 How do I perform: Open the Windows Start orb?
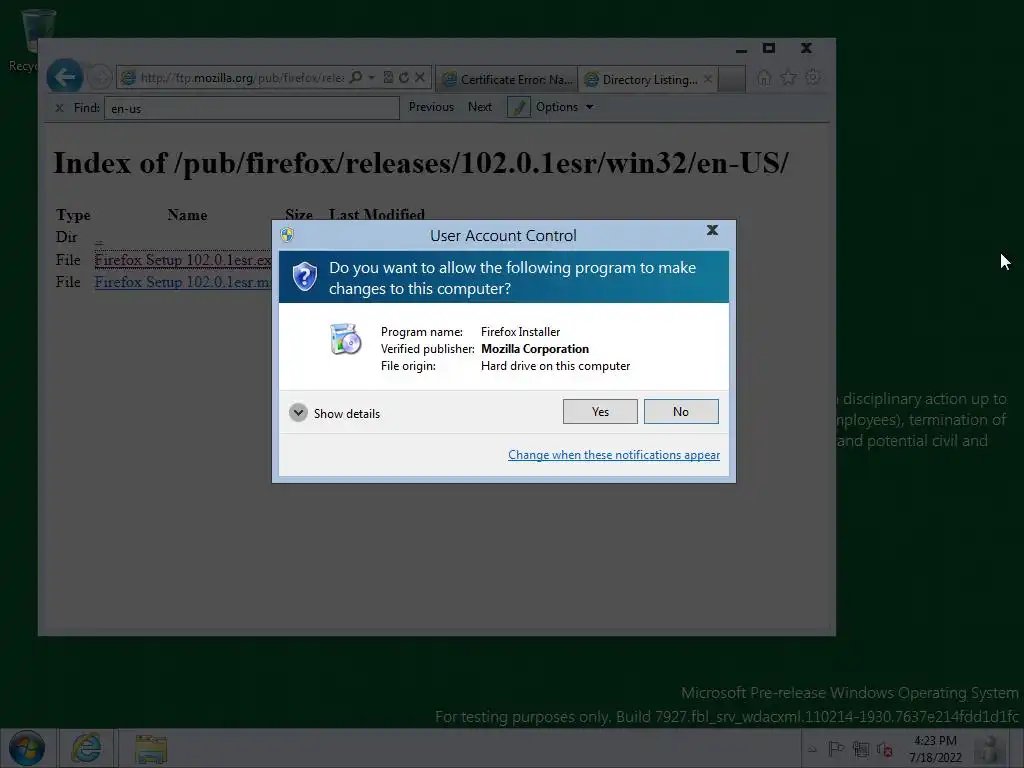[27, 748]
